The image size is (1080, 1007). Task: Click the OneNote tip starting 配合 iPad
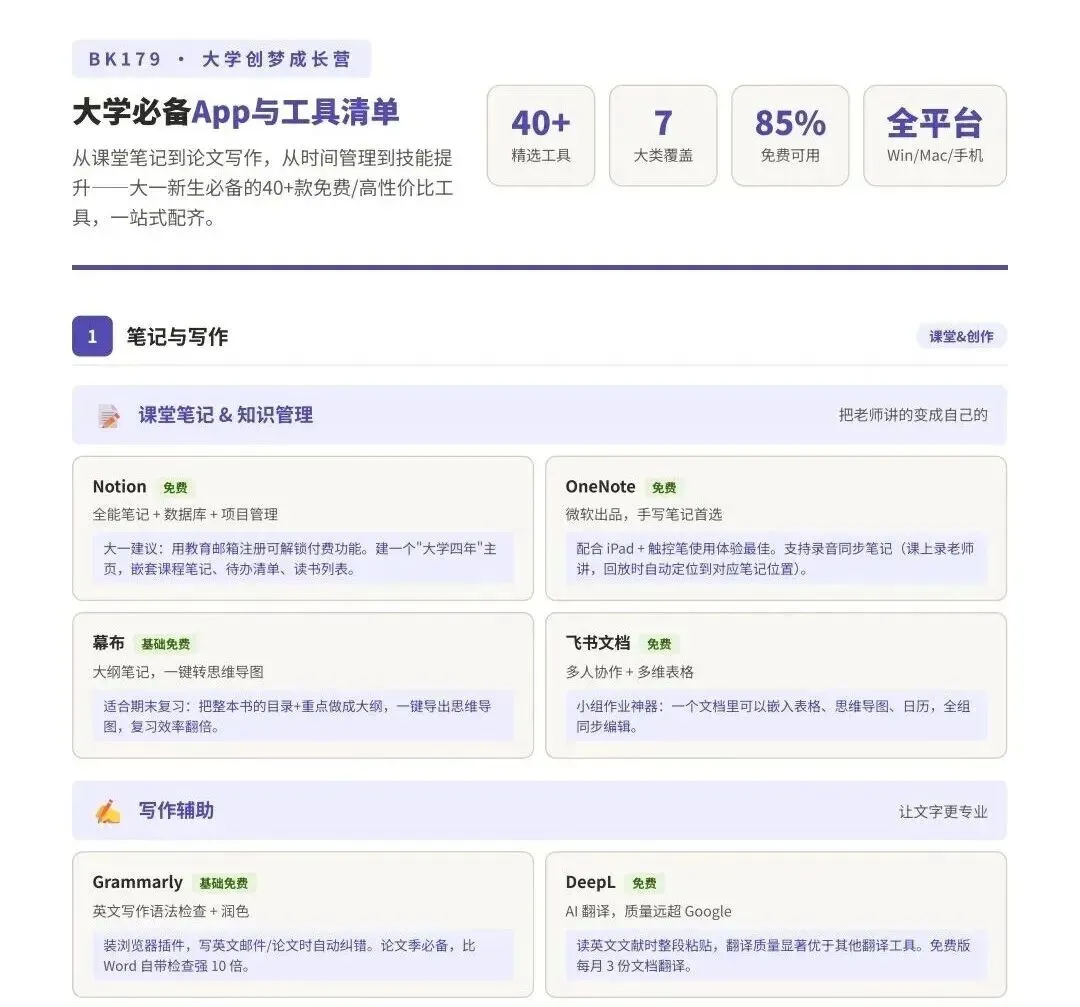click(776, 559)
